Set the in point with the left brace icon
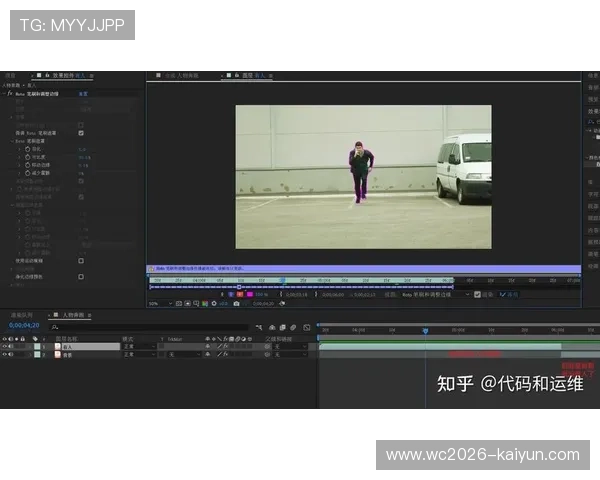The width and height of the screenshot is (600, 480). 281,294
